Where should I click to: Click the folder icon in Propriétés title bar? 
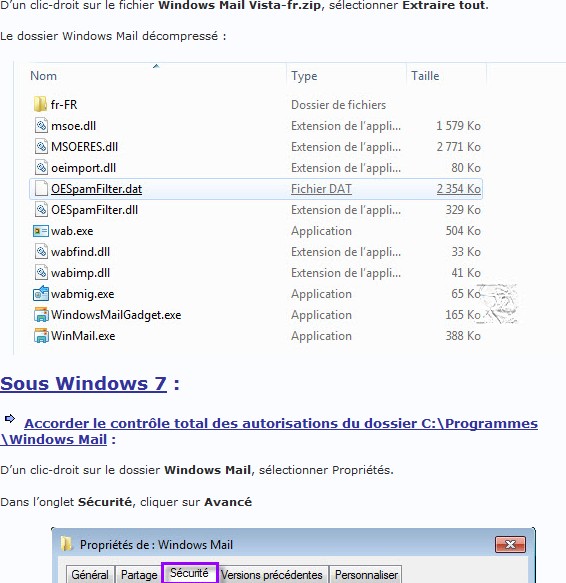click(66, 544)
